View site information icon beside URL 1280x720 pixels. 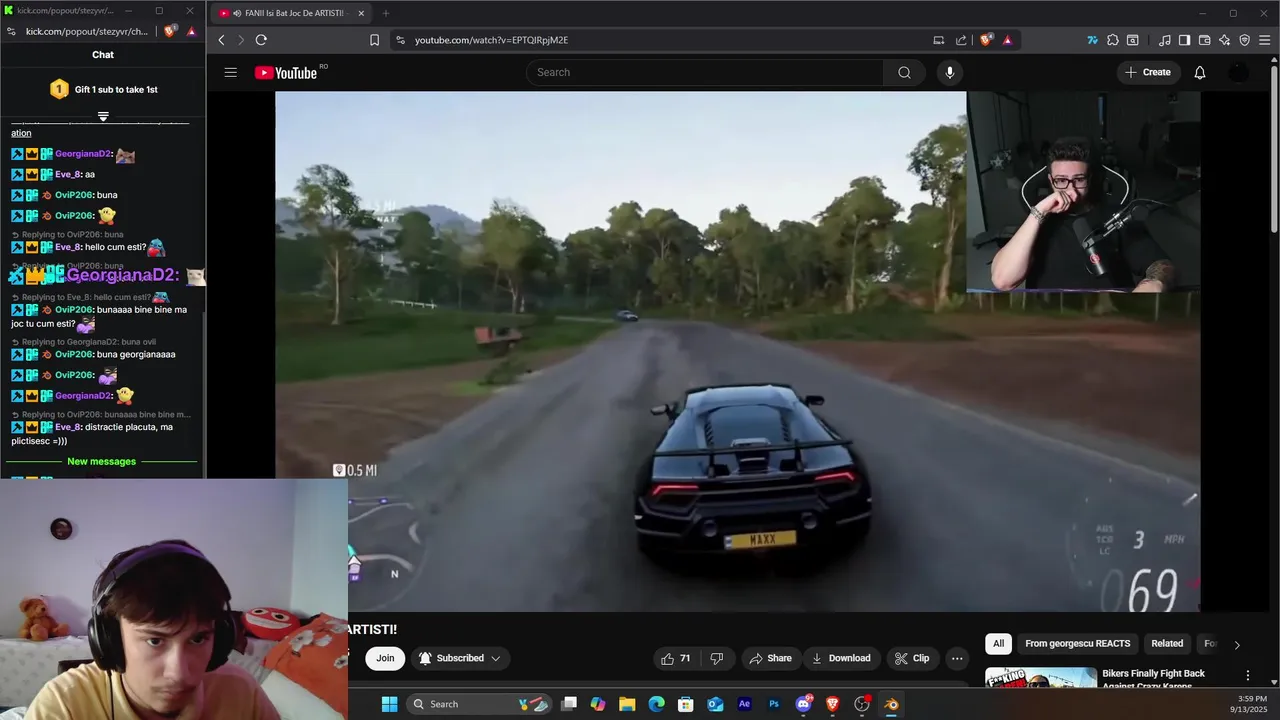[400, 40]
